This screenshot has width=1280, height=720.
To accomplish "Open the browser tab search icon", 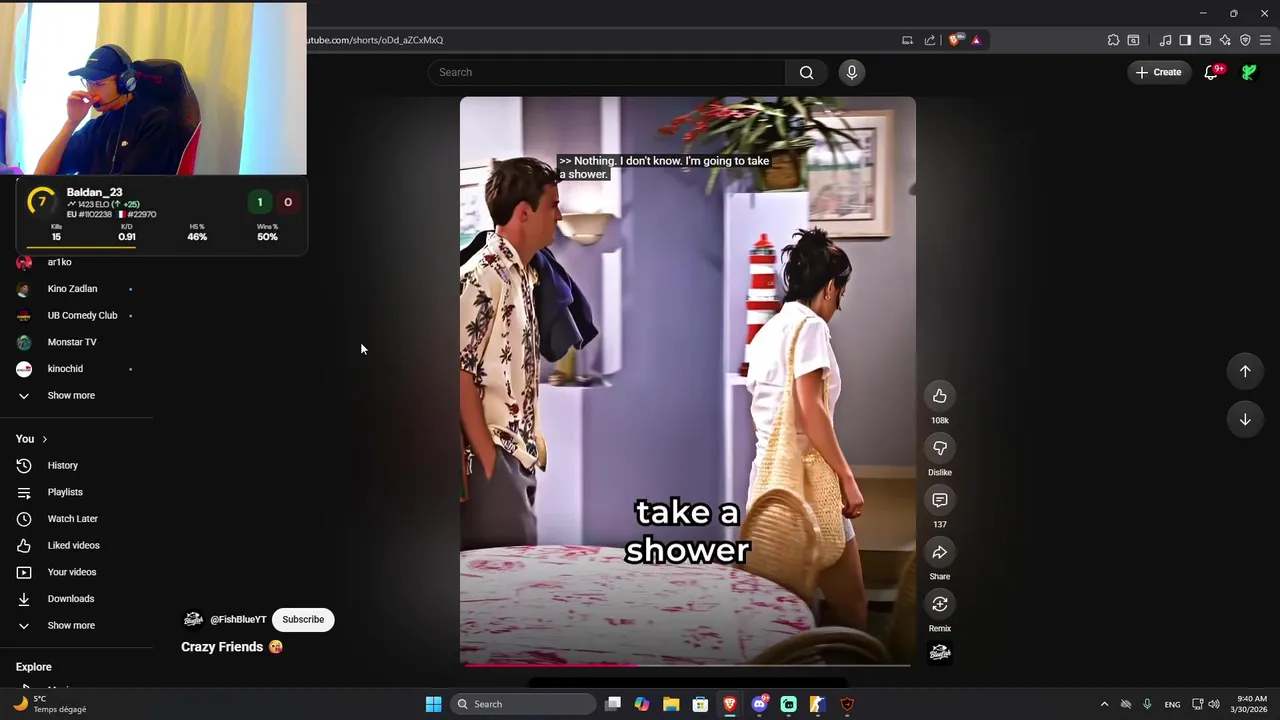I will (1133, 40).
